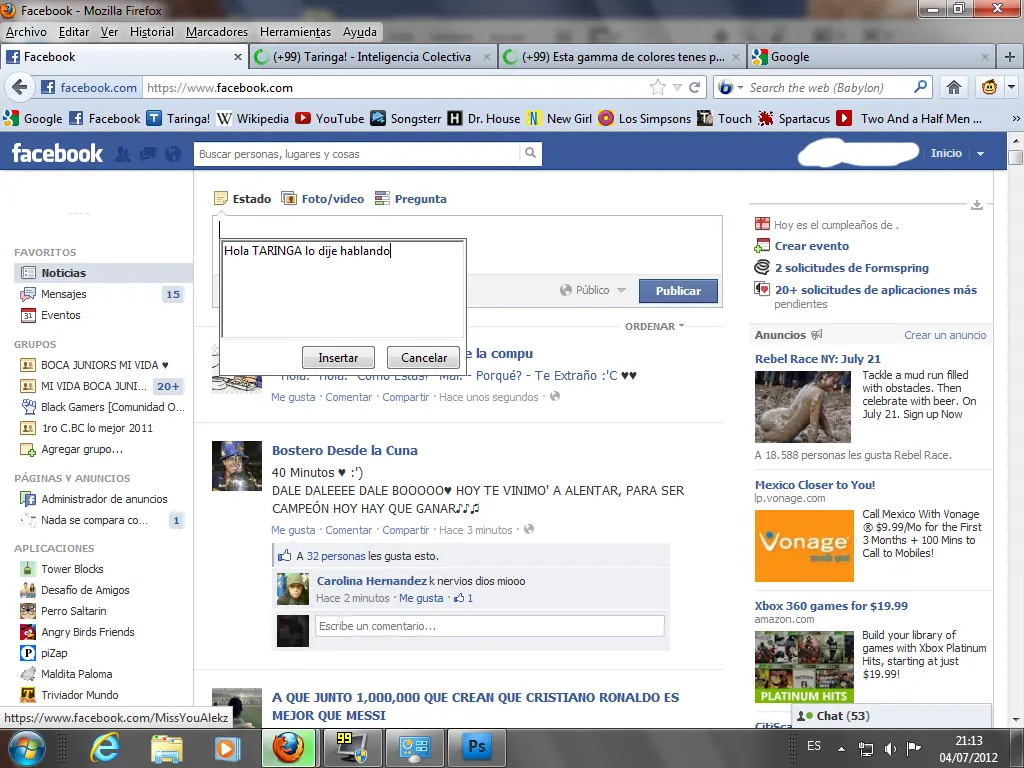This screenshot has height=768, width=1024.
Task: Click the Facebook search input field
Action: click(x=358, y=153)
